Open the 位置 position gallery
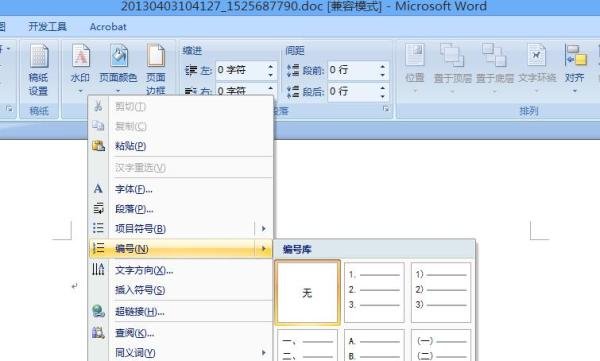600x361 pixels. coord(415,68)
